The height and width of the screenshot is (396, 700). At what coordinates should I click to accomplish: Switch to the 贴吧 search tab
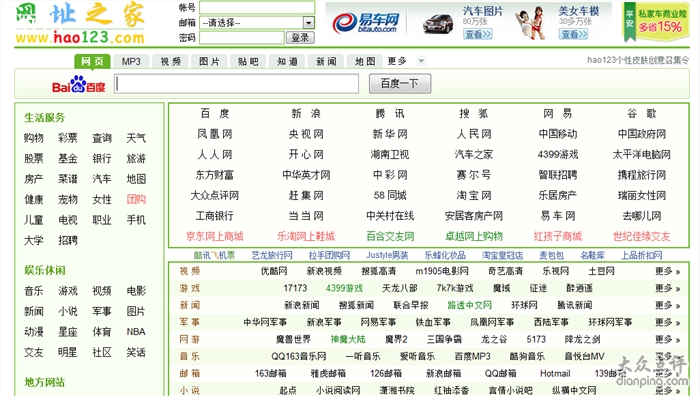(248, 62)
